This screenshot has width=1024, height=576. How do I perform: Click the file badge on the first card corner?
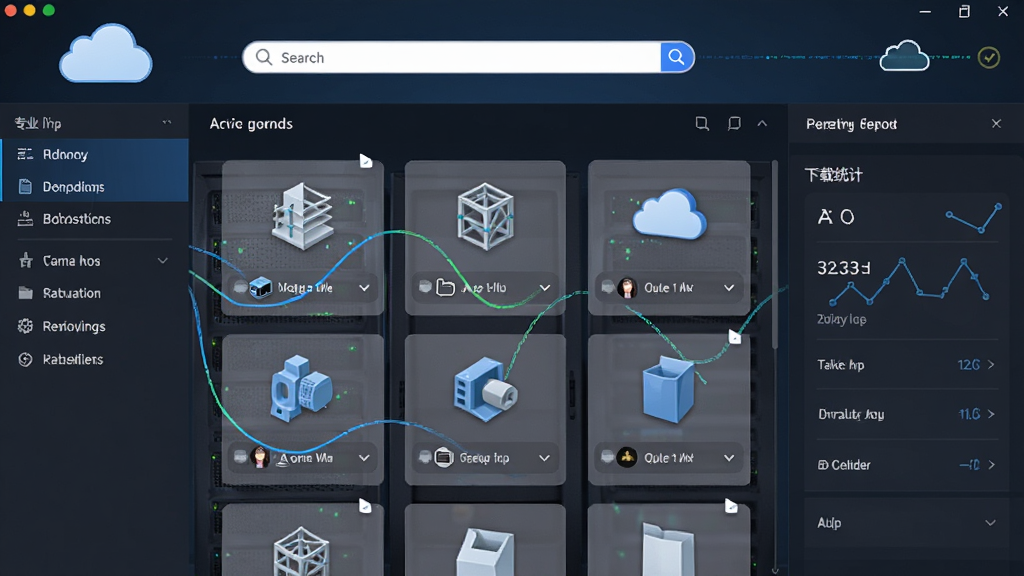pos(366,161)
